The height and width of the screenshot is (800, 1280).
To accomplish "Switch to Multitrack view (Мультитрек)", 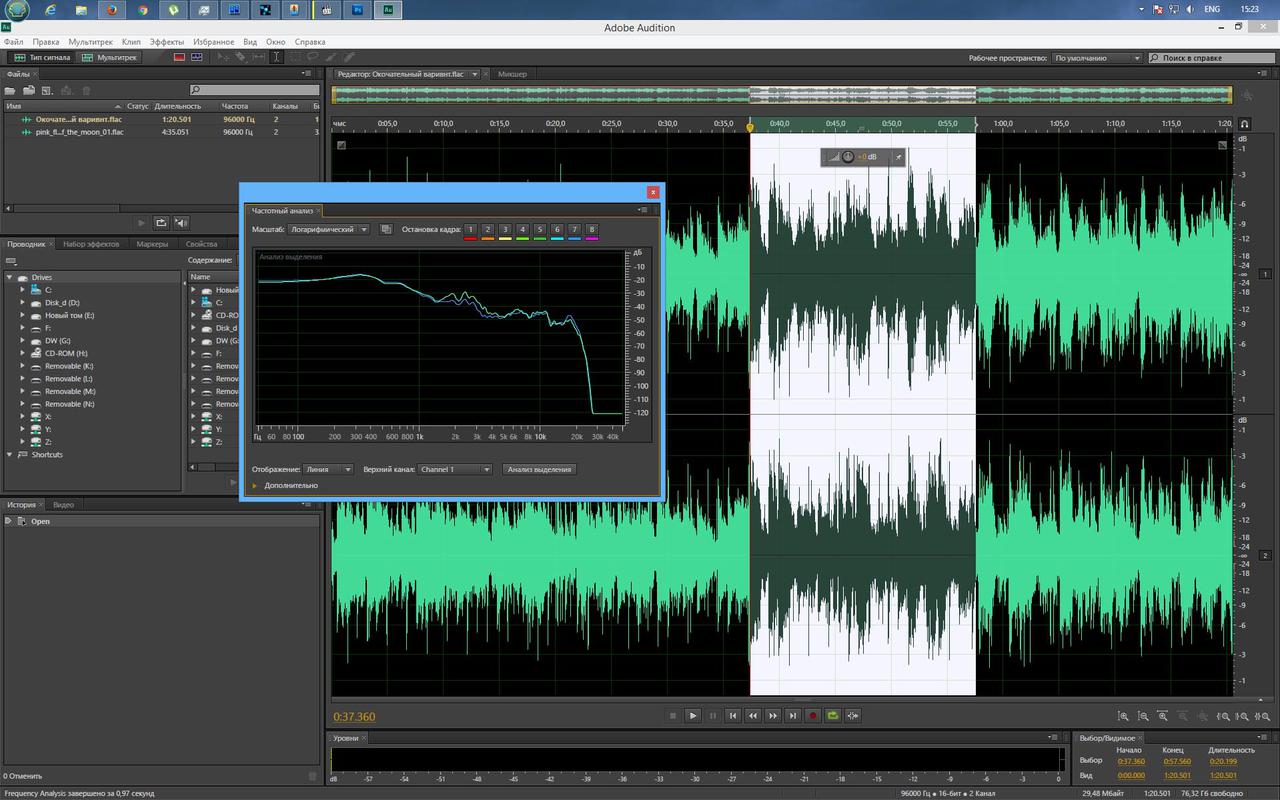I will pos(110,57).
